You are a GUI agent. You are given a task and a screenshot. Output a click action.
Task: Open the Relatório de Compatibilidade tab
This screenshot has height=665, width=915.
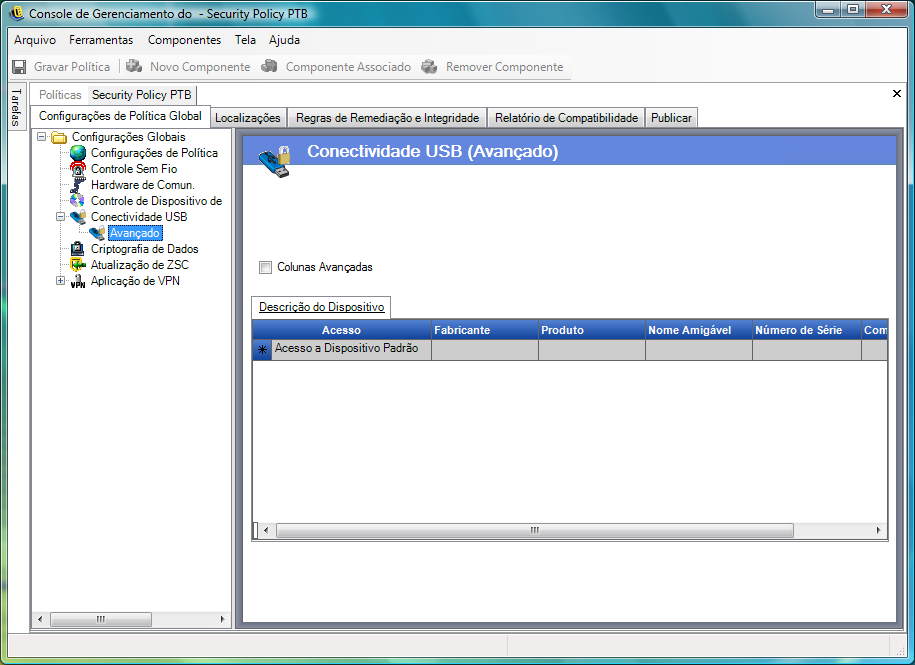click(567, 118)
